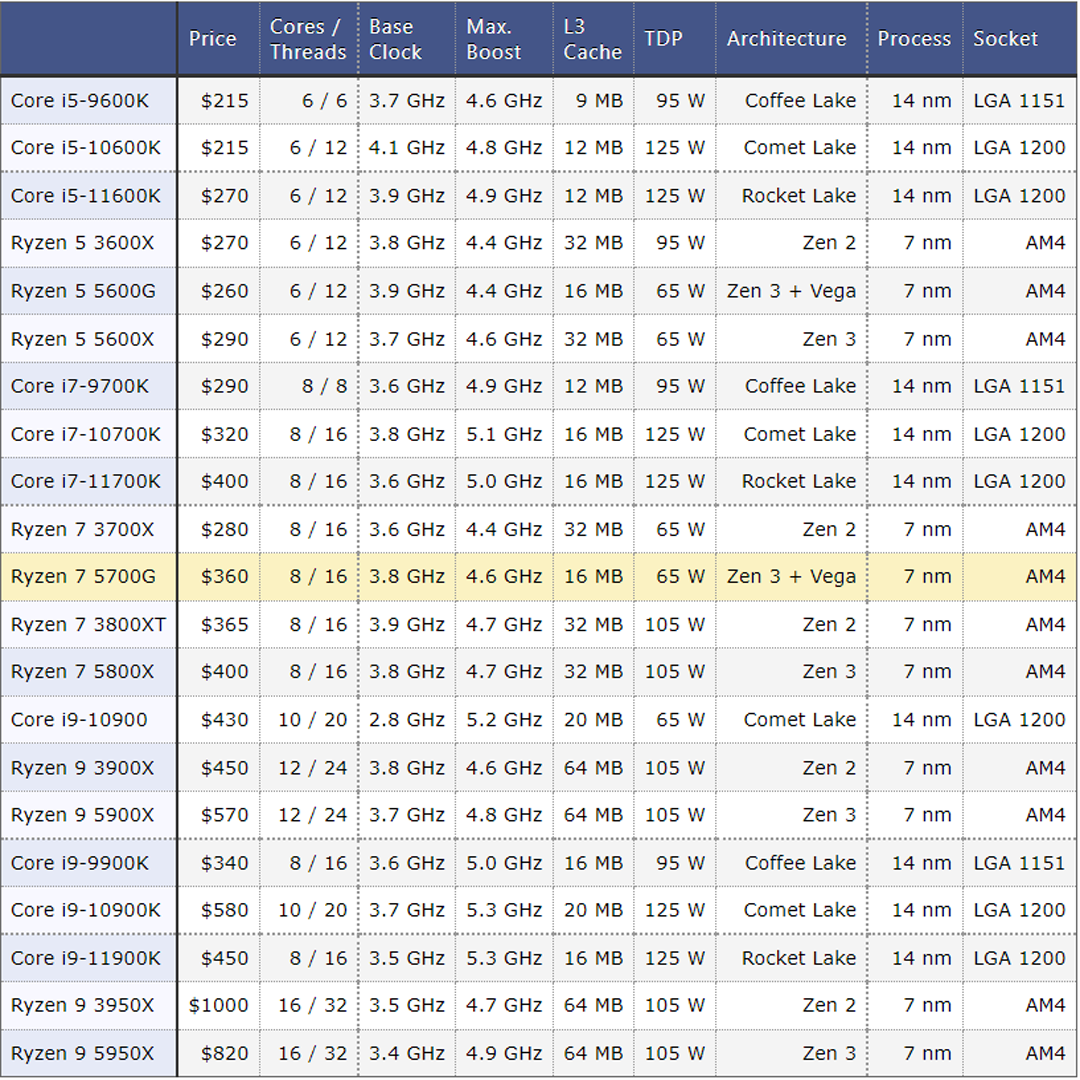Open the Ryzen 9 5950X entry
1080x1080 pixels.
(83, 1054)
